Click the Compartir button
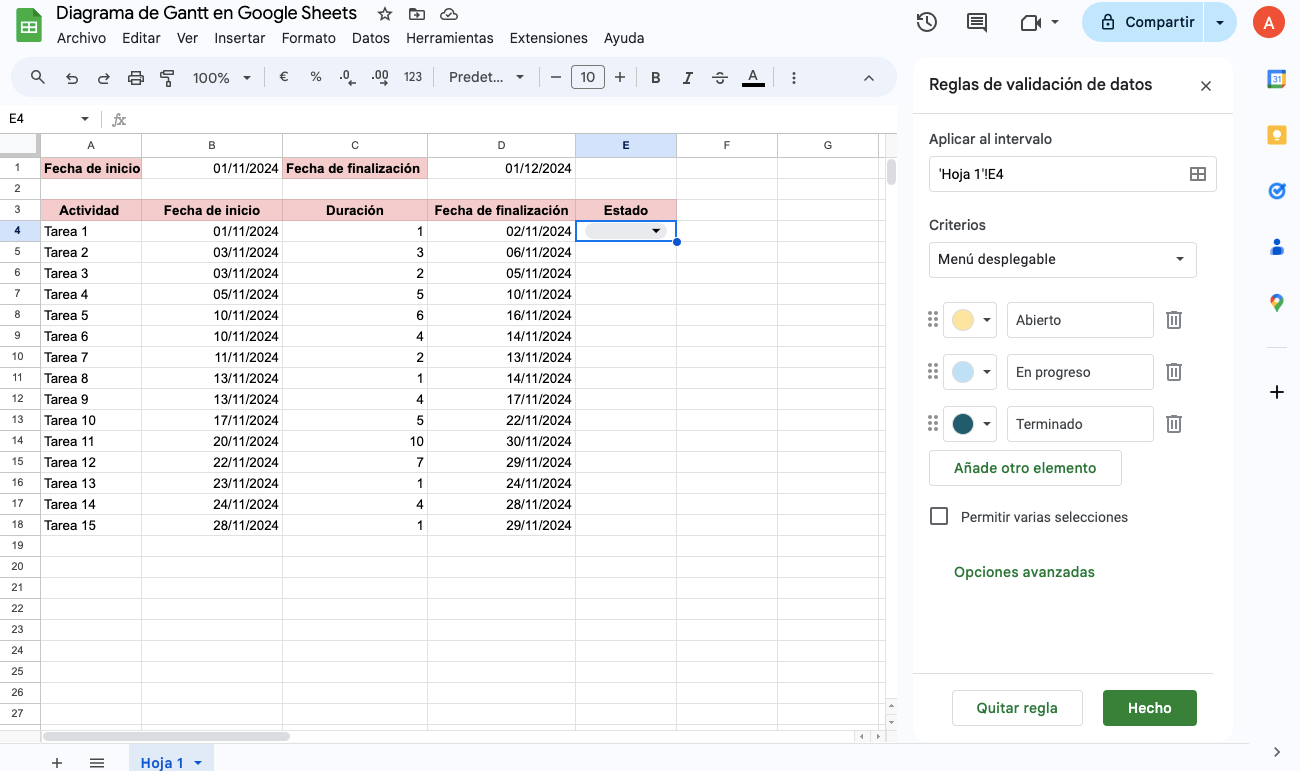 (1143, 22)
